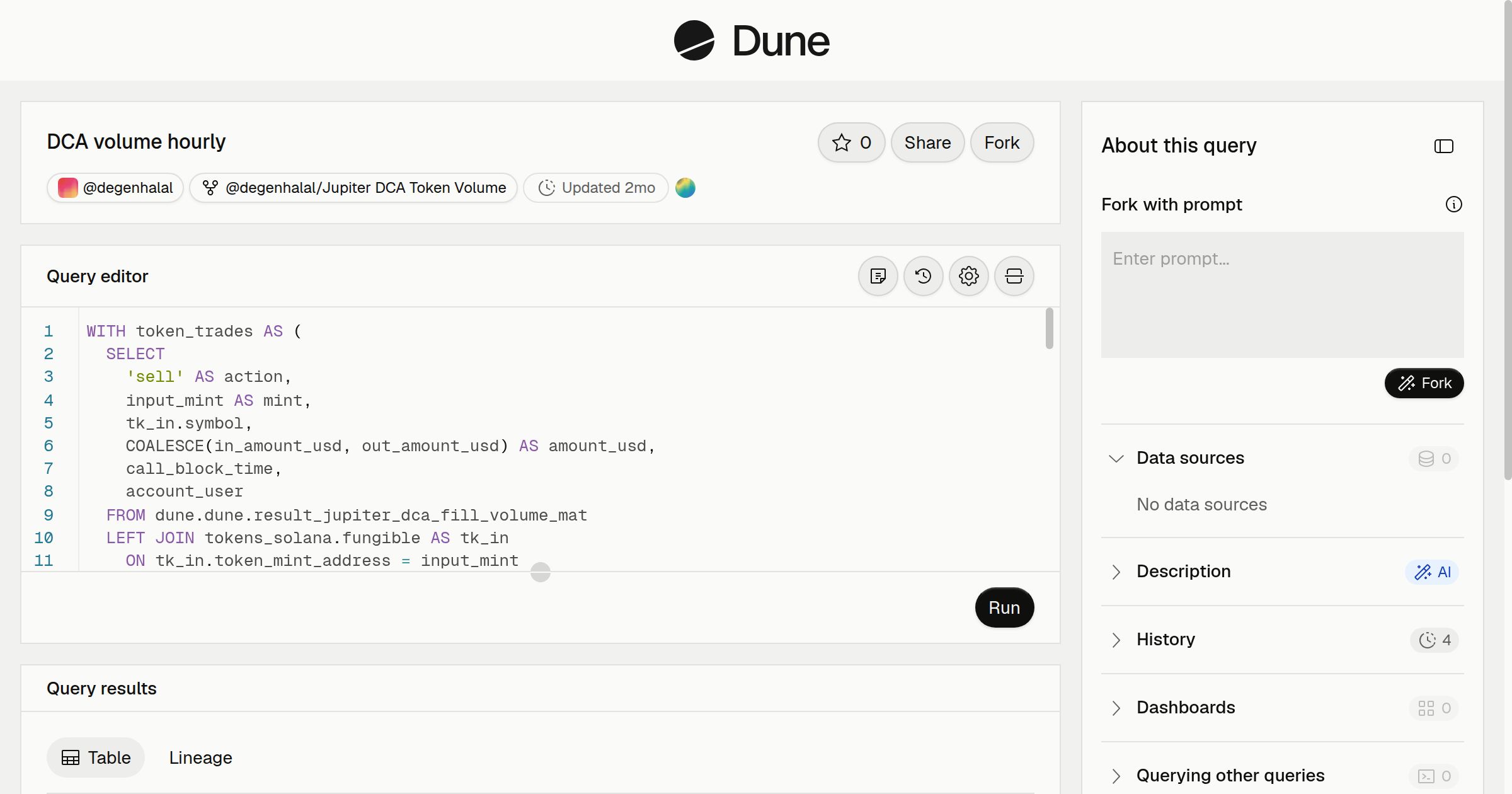Image resolution: width=1512 pixels, height=794 pixels.
Task: Click the black Fork button under prompt
Action: click(x=1424, y=383)
